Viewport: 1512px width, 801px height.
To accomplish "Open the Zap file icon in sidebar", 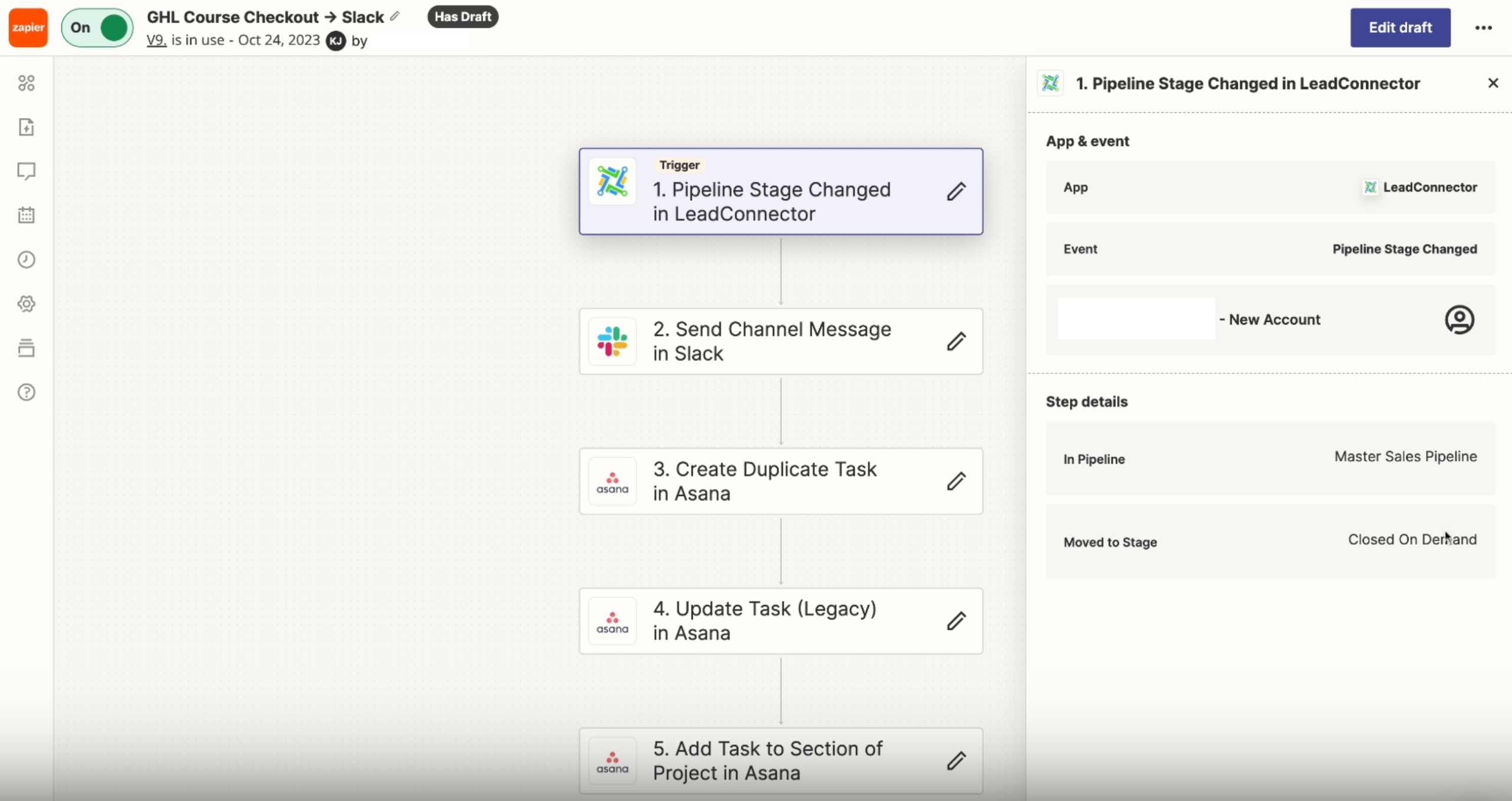I will [x=26, y=127].
